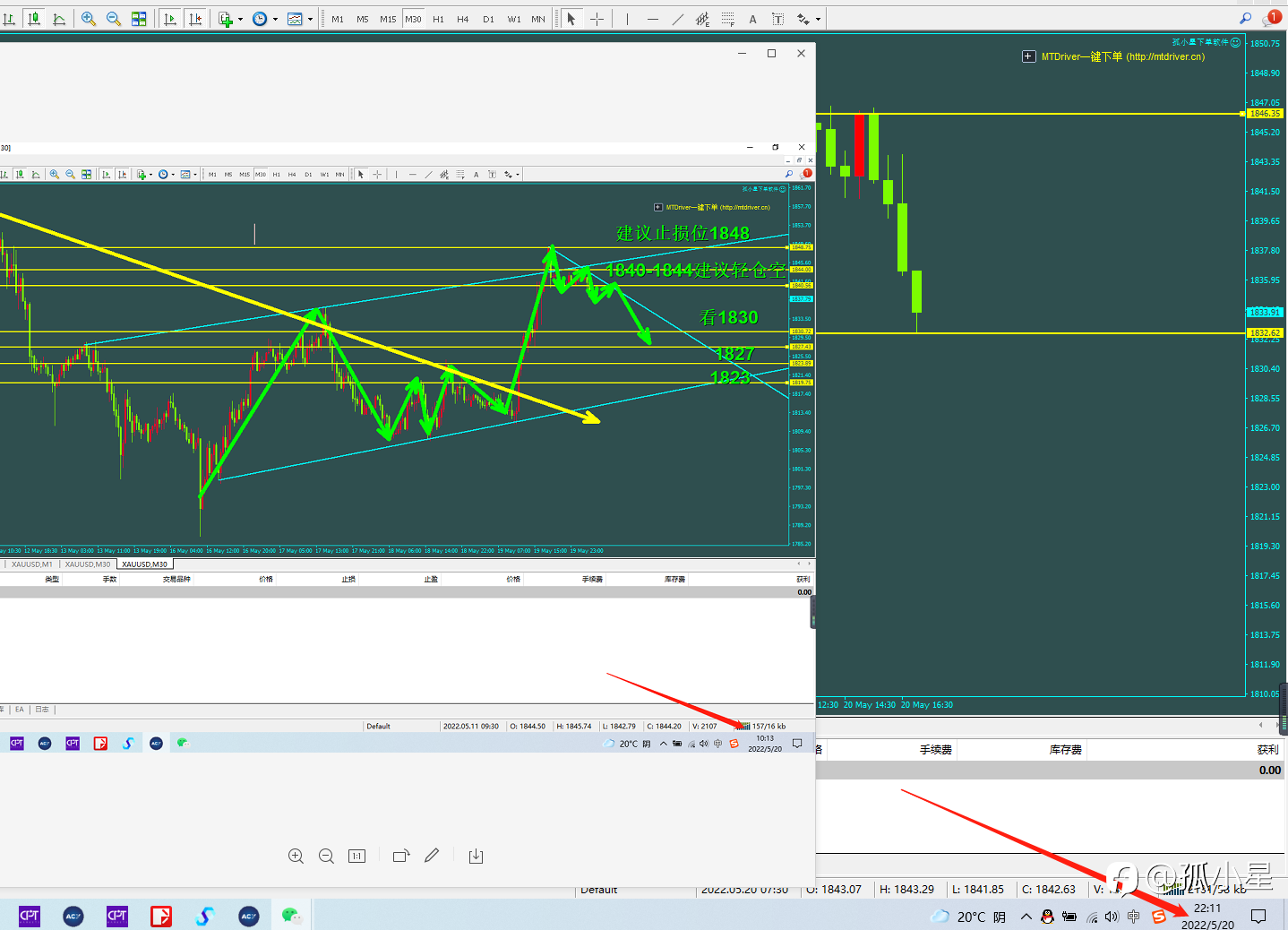This screenshot has width=1288, height=930.
Task: Open the XAUUSD,M1 tab in embedded screenshot
Action: 31,564
